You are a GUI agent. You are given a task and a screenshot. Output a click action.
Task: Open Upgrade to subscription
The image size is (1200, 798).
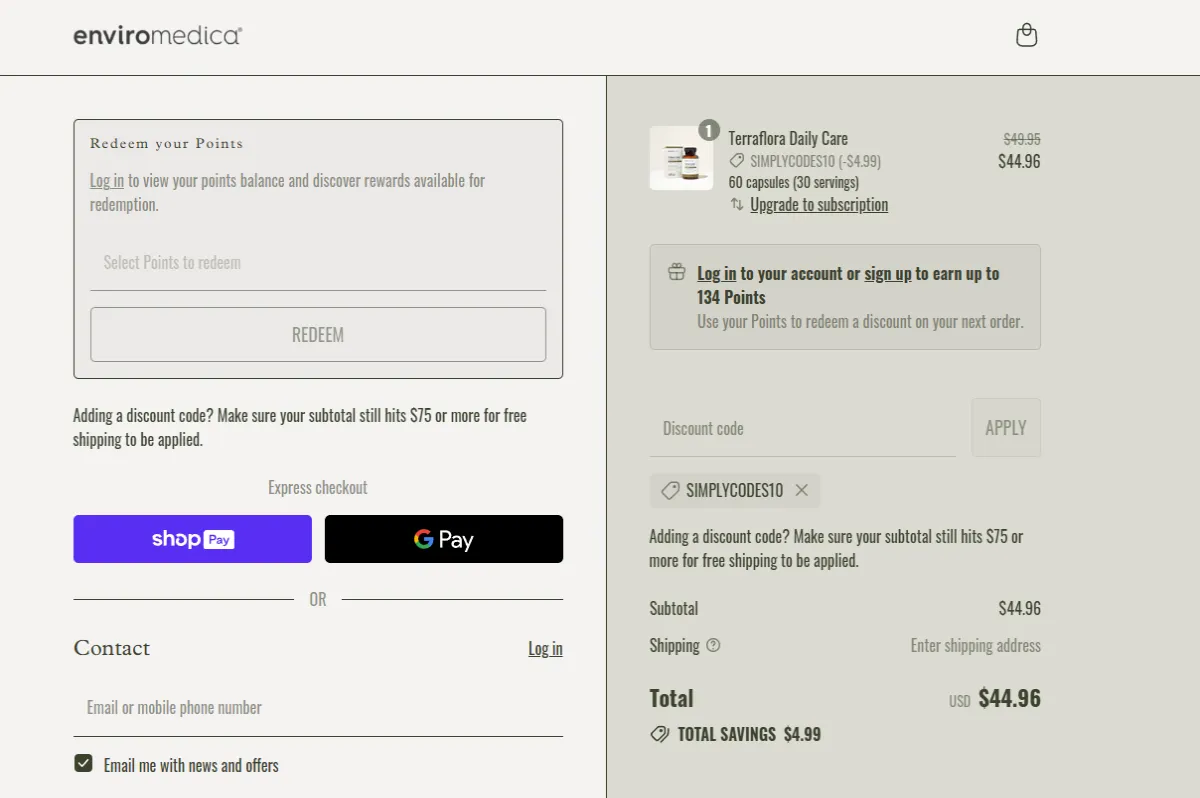(x=820, y=204)
